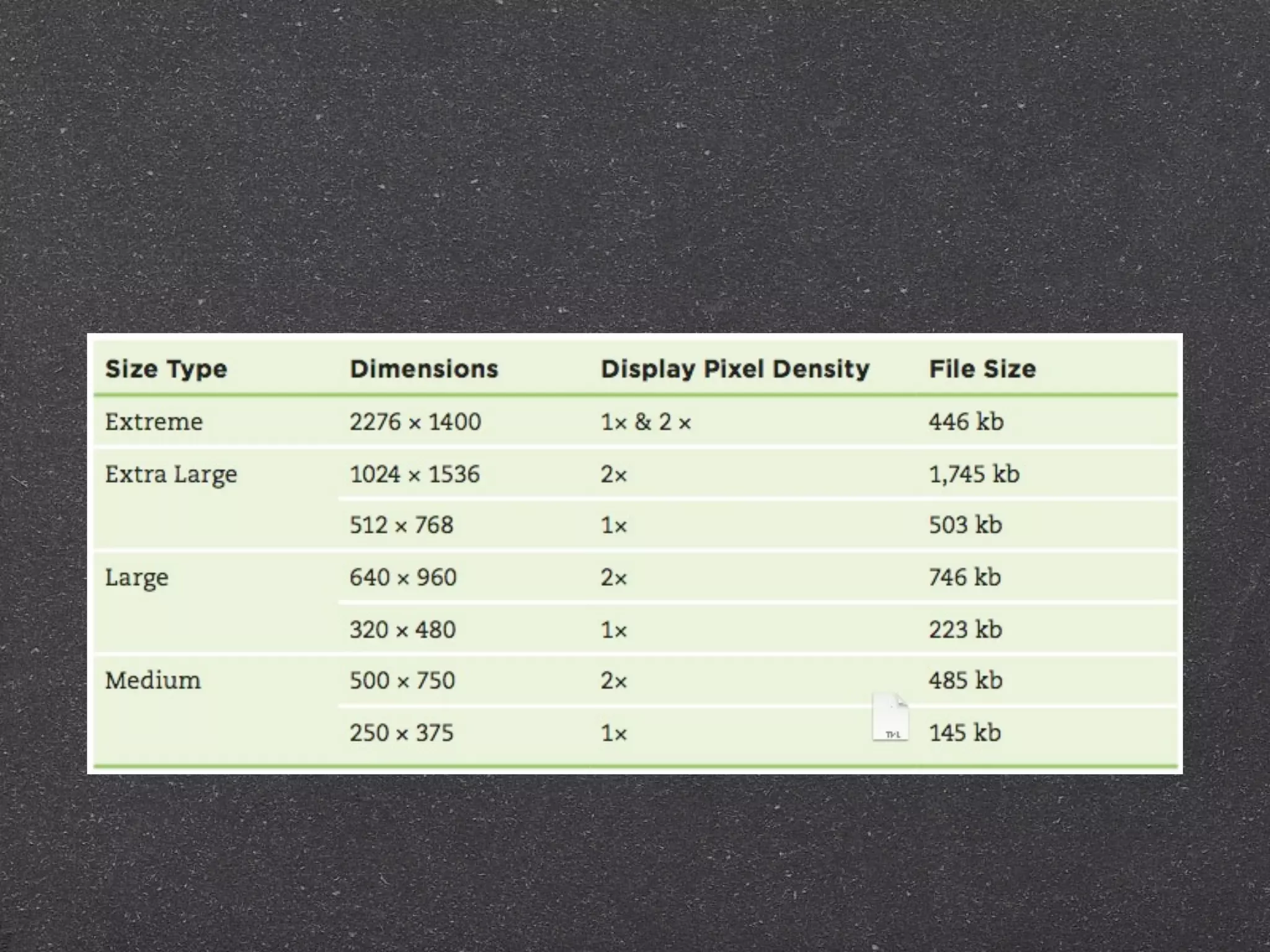Select the Extreme size type cell
This screenshot has width=1270, height=952.
tap(154, 422)
